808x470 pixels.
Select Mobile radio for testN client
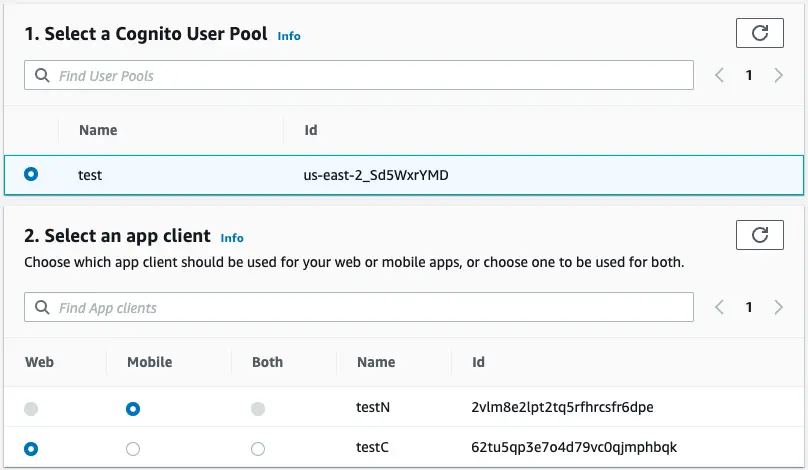coord(133,408)
